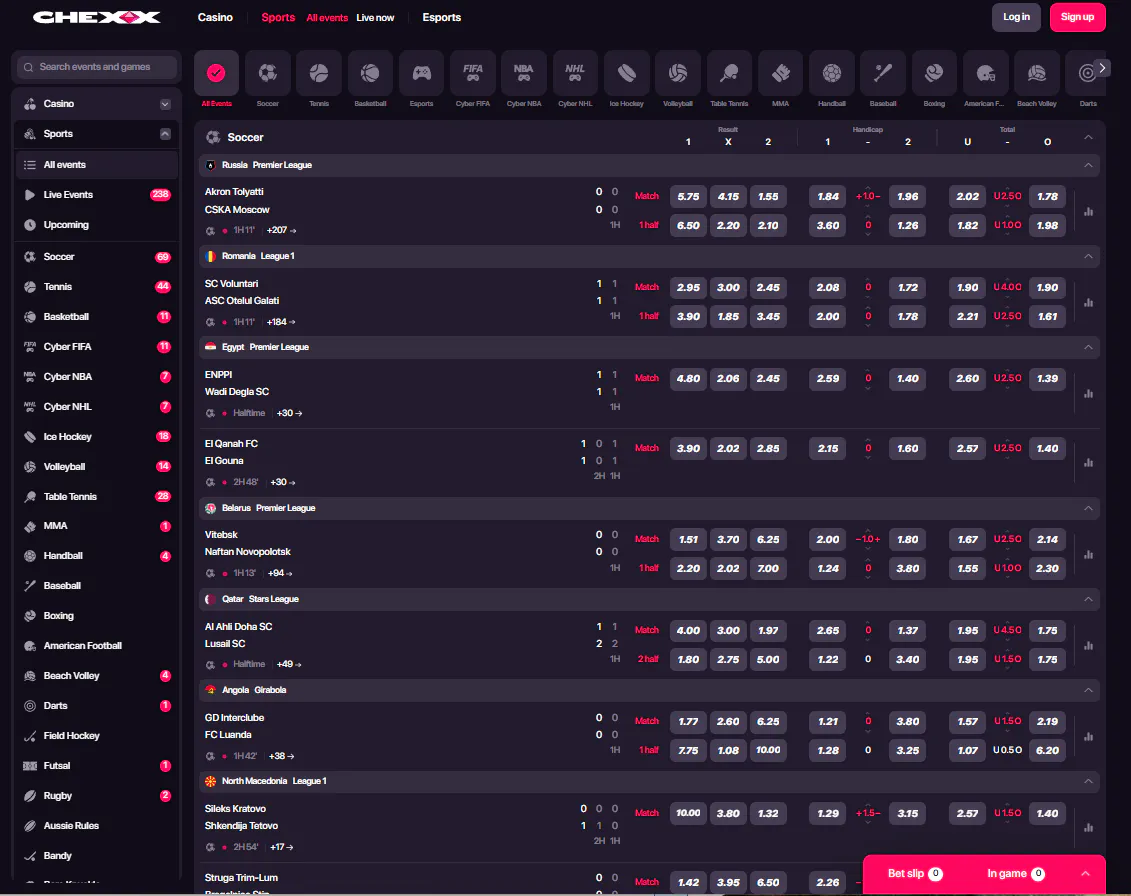Open Field Hockey in the sidebar
The width and height of the screenshot is (1131, 896).
(x=97, y=736)
